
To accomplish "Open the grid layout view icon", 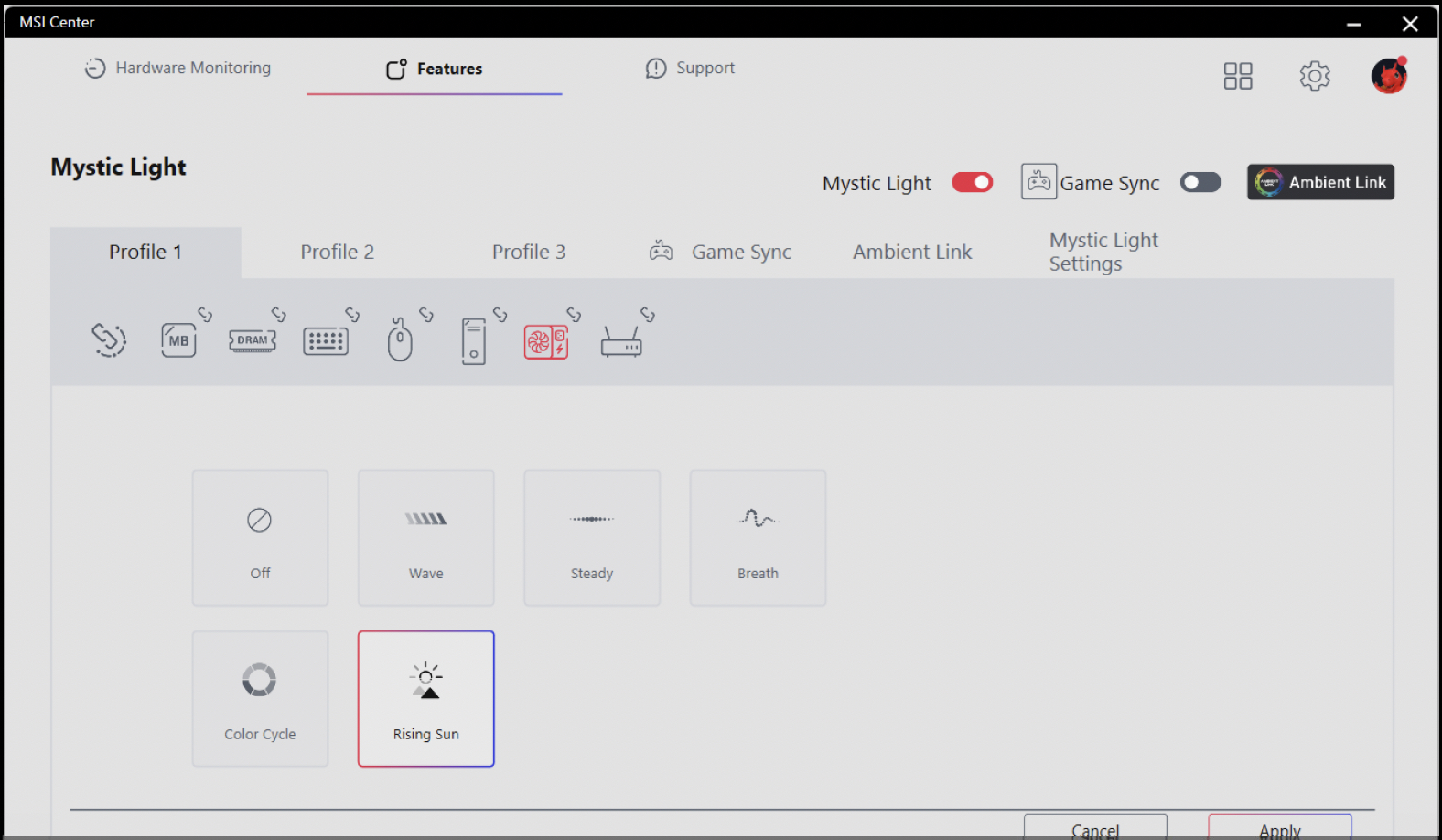I will pyautogui.click(x=1238, y=76).
